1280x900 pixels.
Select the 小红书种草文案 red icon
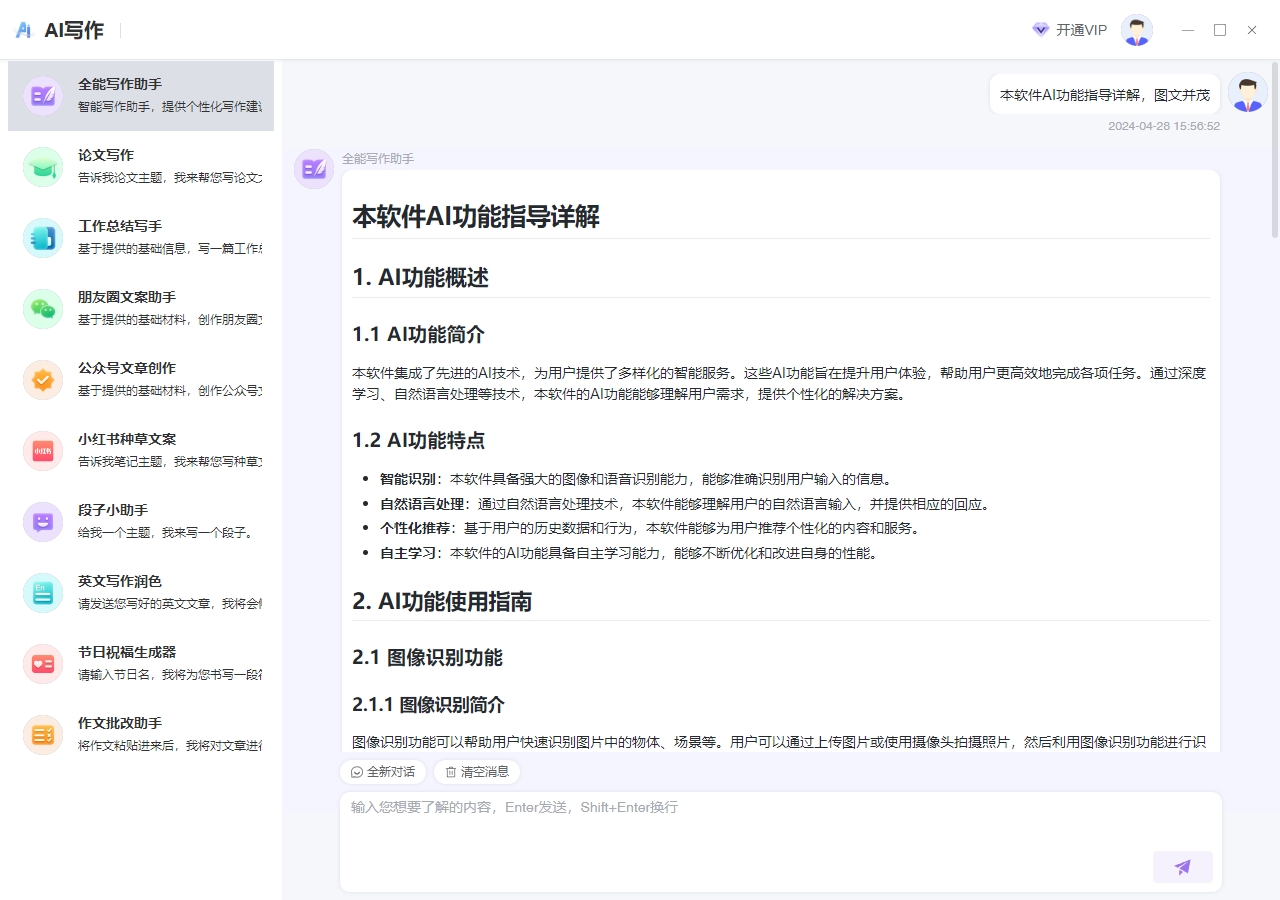43,451
